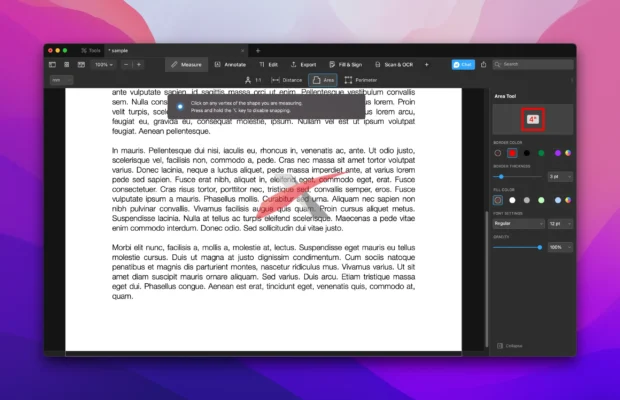Pick the red border color
620x400 pixels.
coord(512,153)
